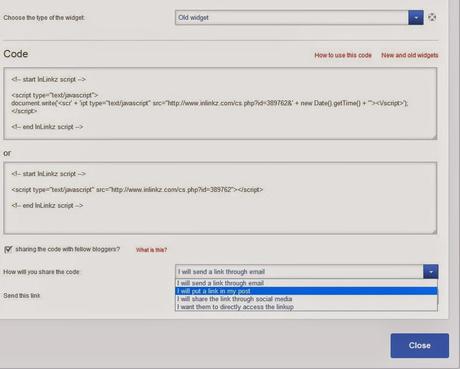
Task: Choose 'I want them to directly access the linkup'
Action: click(306, 307)
